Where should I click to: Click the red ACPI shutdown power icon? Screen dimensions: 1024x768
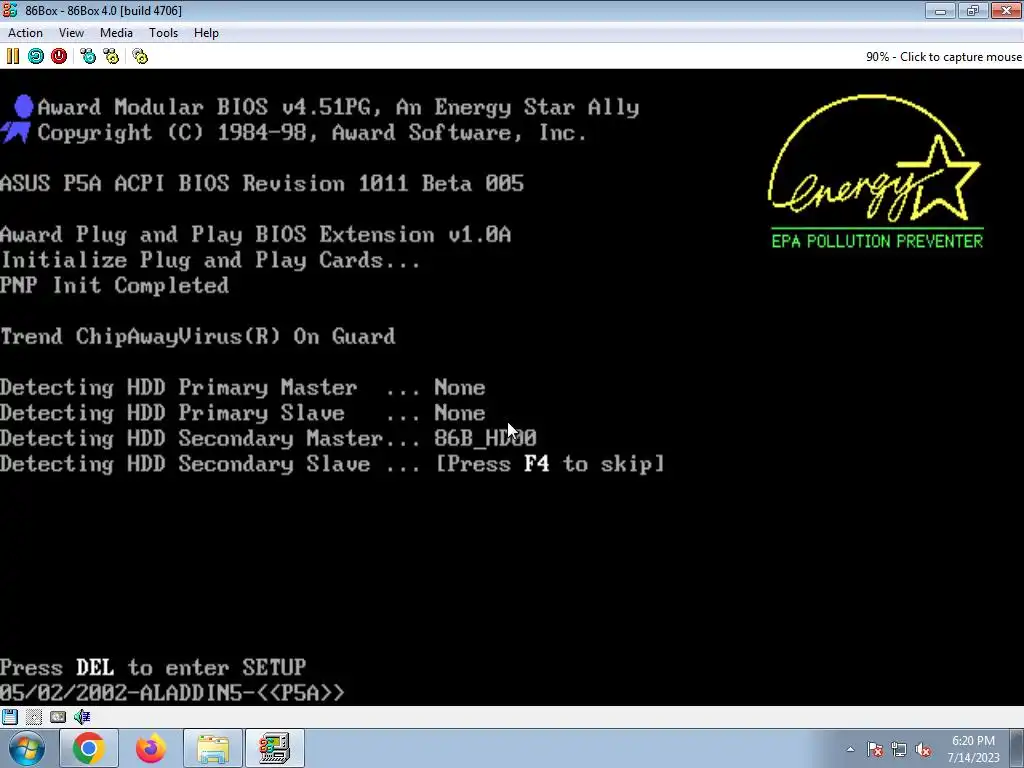coord(59,56)
